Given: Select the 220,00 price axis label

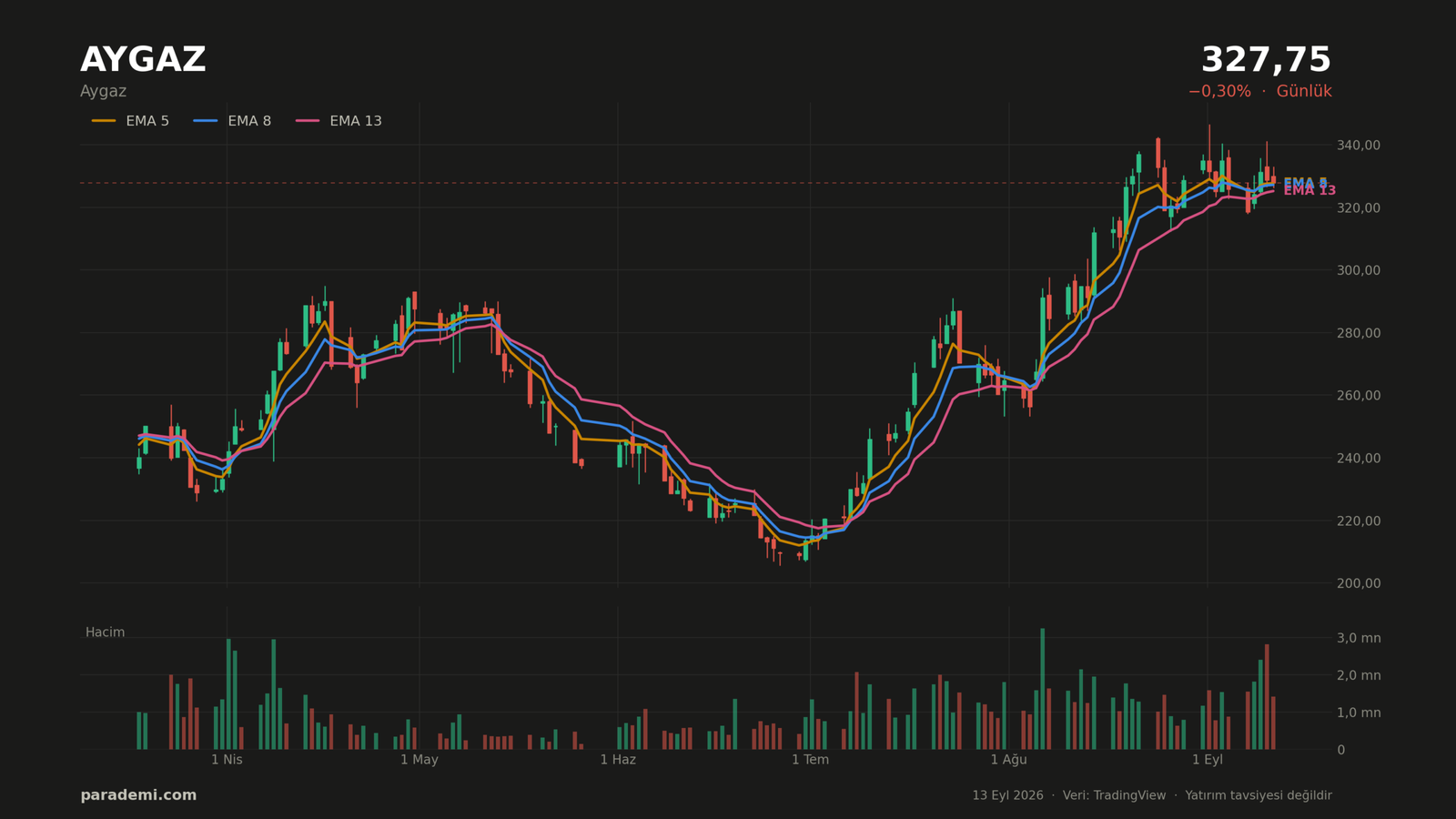Looking at the screenshot, I should (x=1358, y=521).
